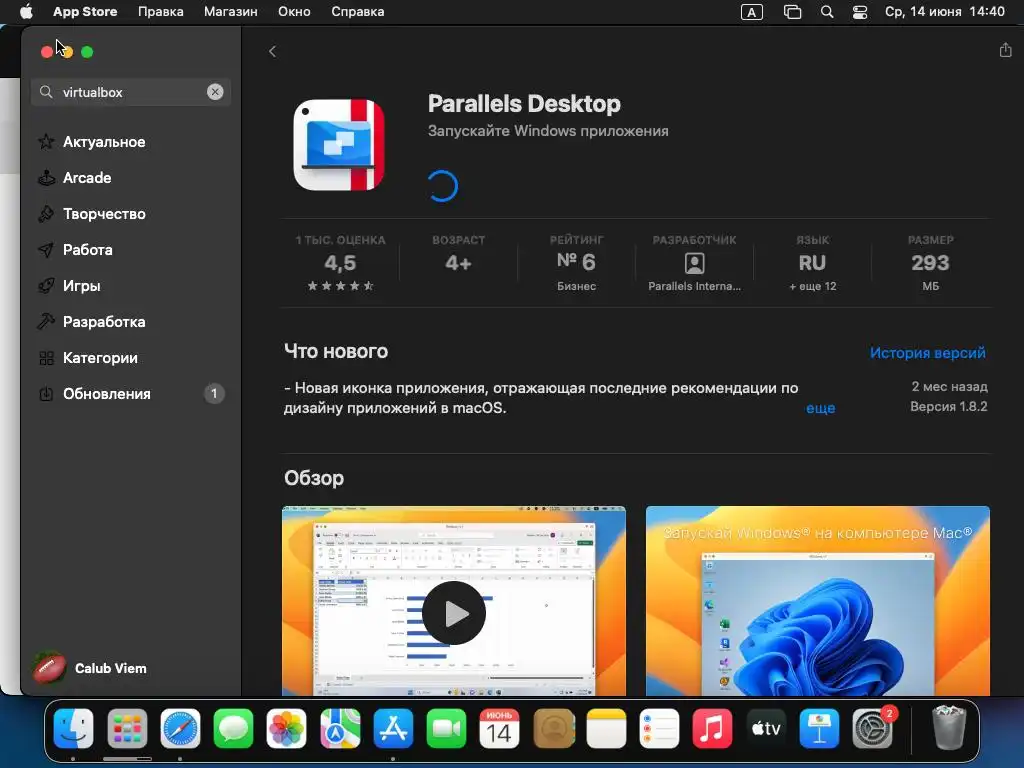
Task: Click the 4,5 rating stars
Action: click(x=340, y=286)
